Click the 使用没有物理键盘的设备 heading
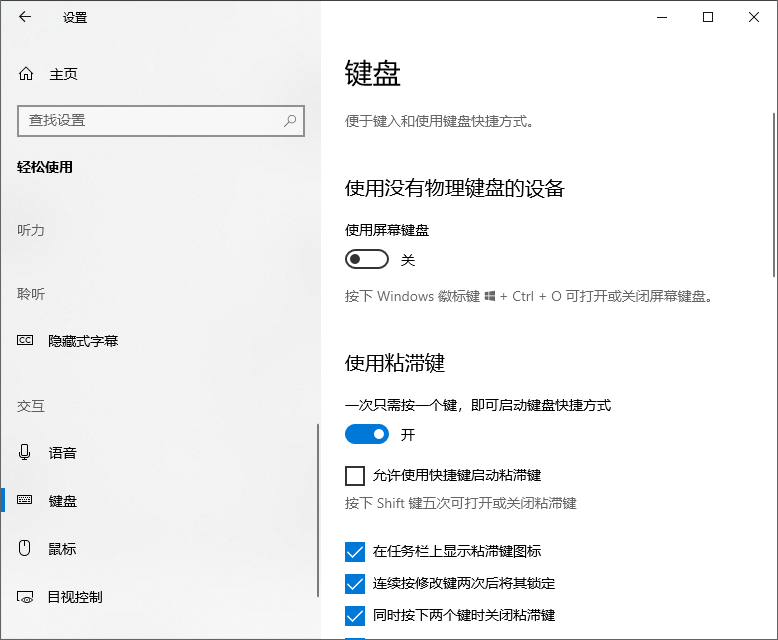 (x=454, y=188)
